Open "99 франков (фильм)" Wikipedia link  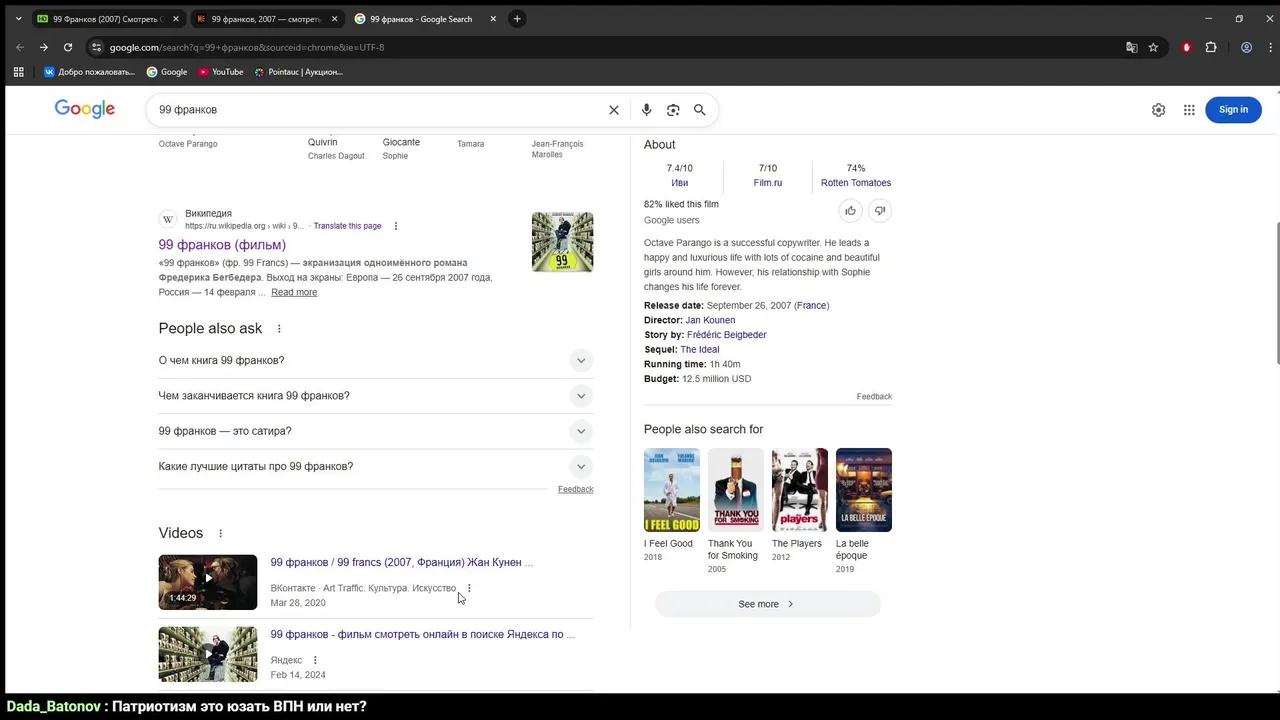222,245
